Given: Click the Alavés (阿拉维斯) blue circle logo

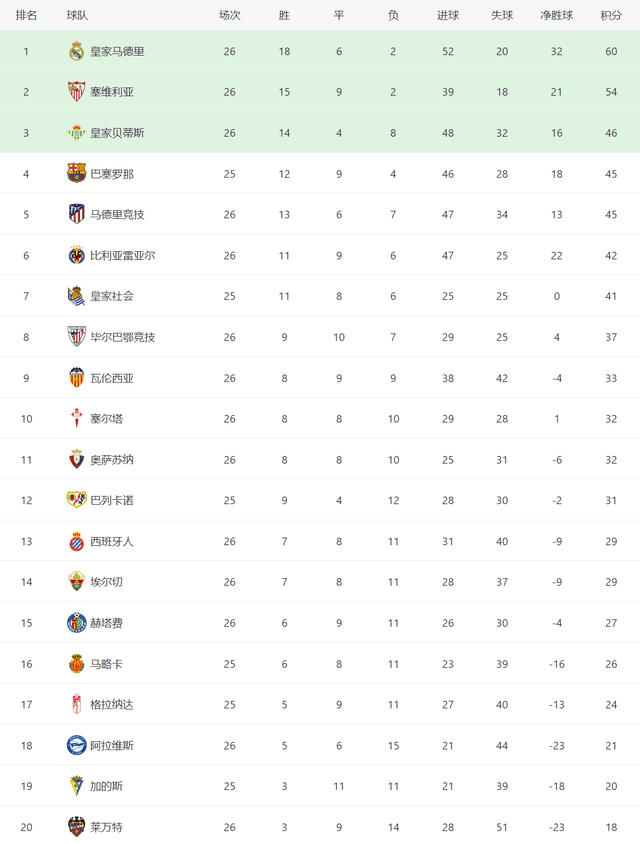Looking at the screenshot, I should click(x=76, y=745).
